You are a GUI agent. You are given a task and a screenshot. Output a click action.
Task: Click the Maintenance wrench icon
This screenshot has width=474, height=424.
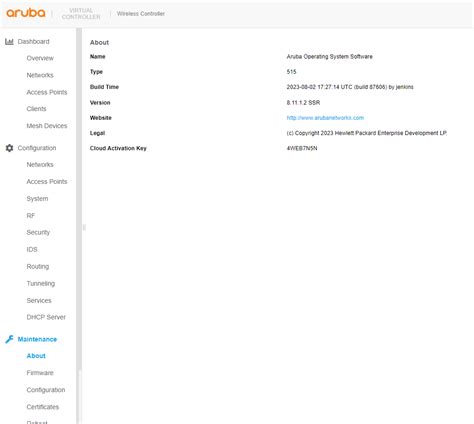9,339
